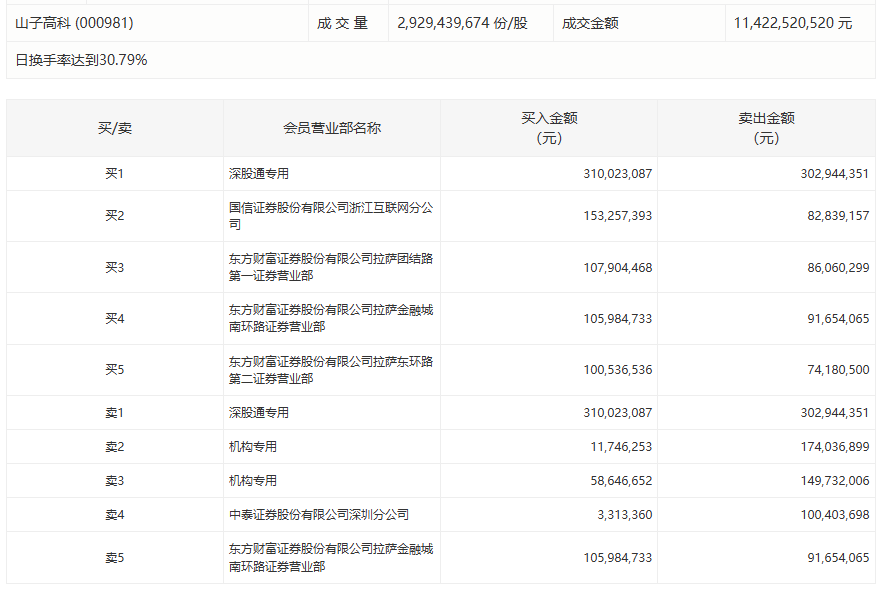Select 深股通专用 in the 买1 row
Viewport: 879px width, 591px height.
[259, 174]
